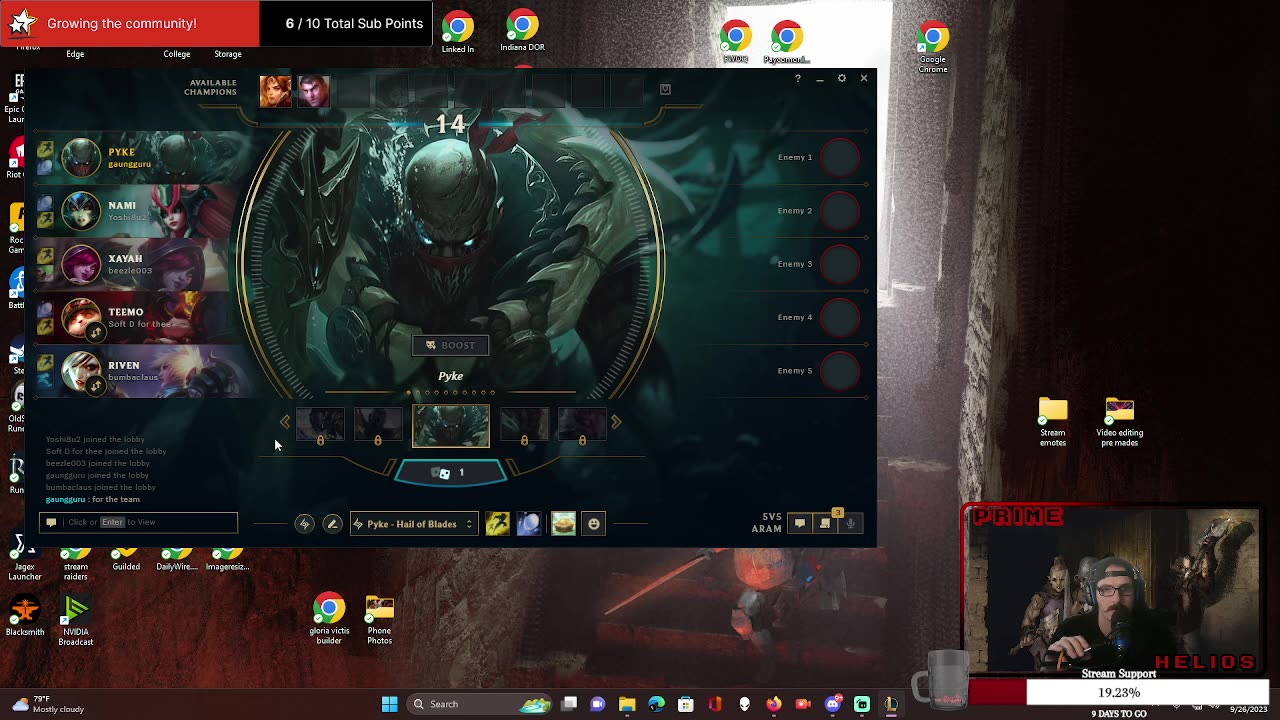1280x720 pixels.
Task: Open the stream raiders desktop shortcut
Action: (x=76, y=564)
